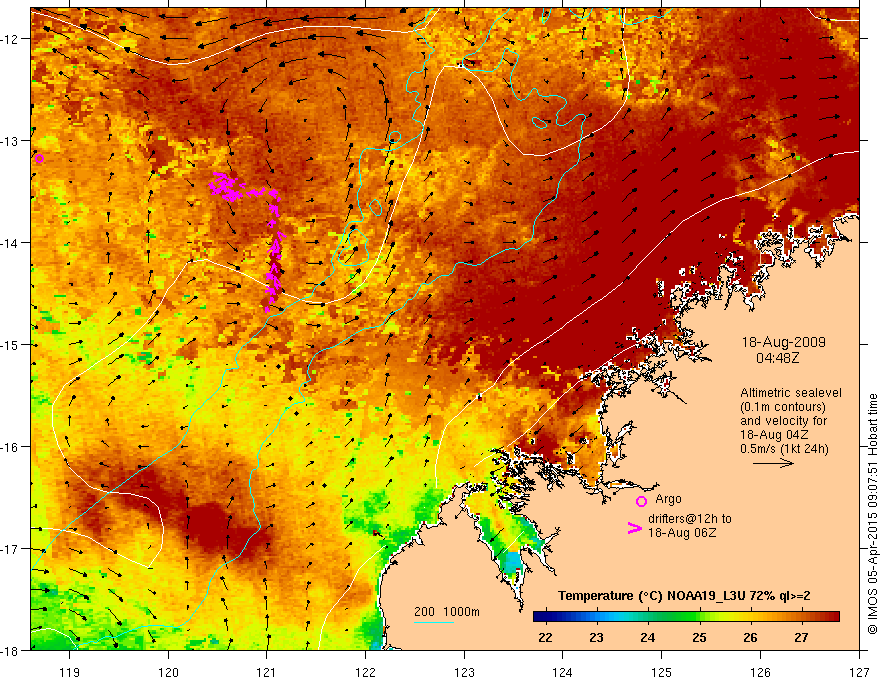Click the latitude label -18
This screenshot has width=880, height=680.
click(10, 651)
